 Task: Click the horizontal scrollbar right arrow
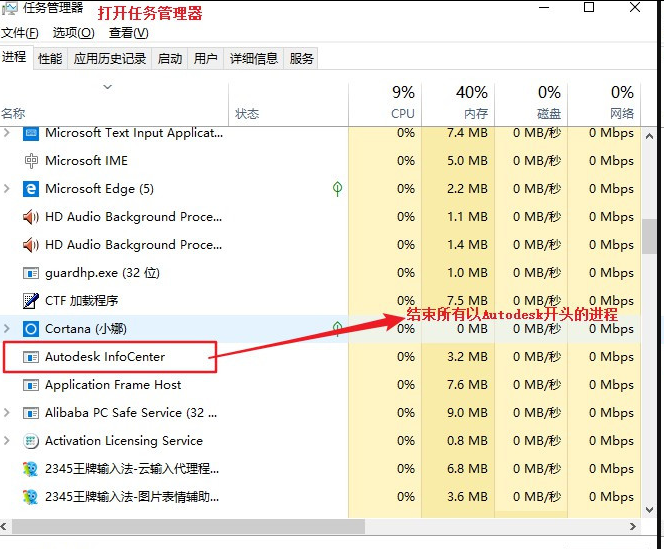[633, 527]
